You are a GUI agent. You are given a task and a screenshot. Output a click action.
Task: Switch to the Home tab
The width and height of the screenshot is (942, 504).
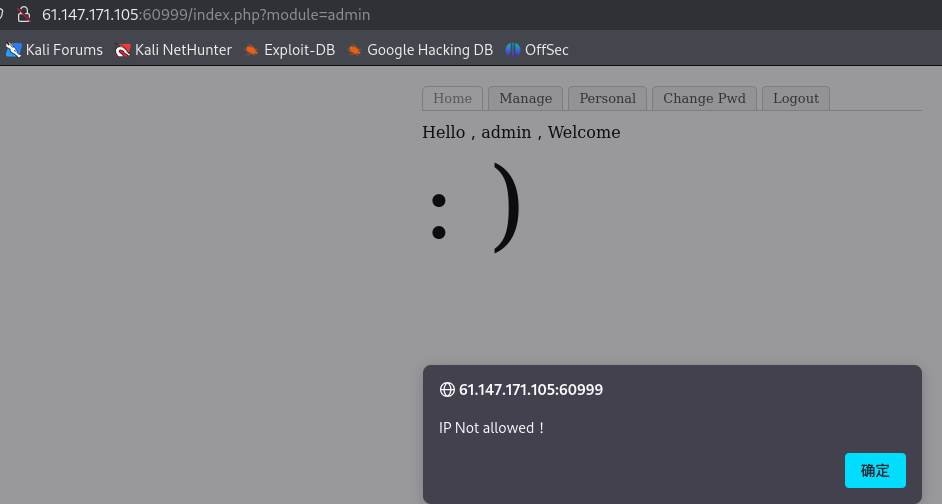(452, 99)
